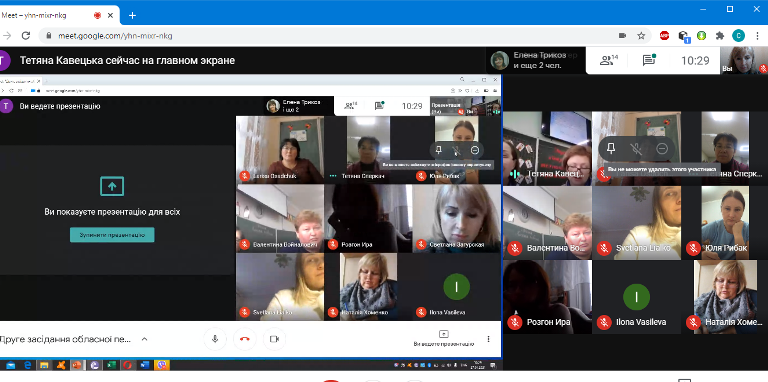
Task: Click the stop presentation teal button
Action: pyautogui.click(x=112, y=235)
